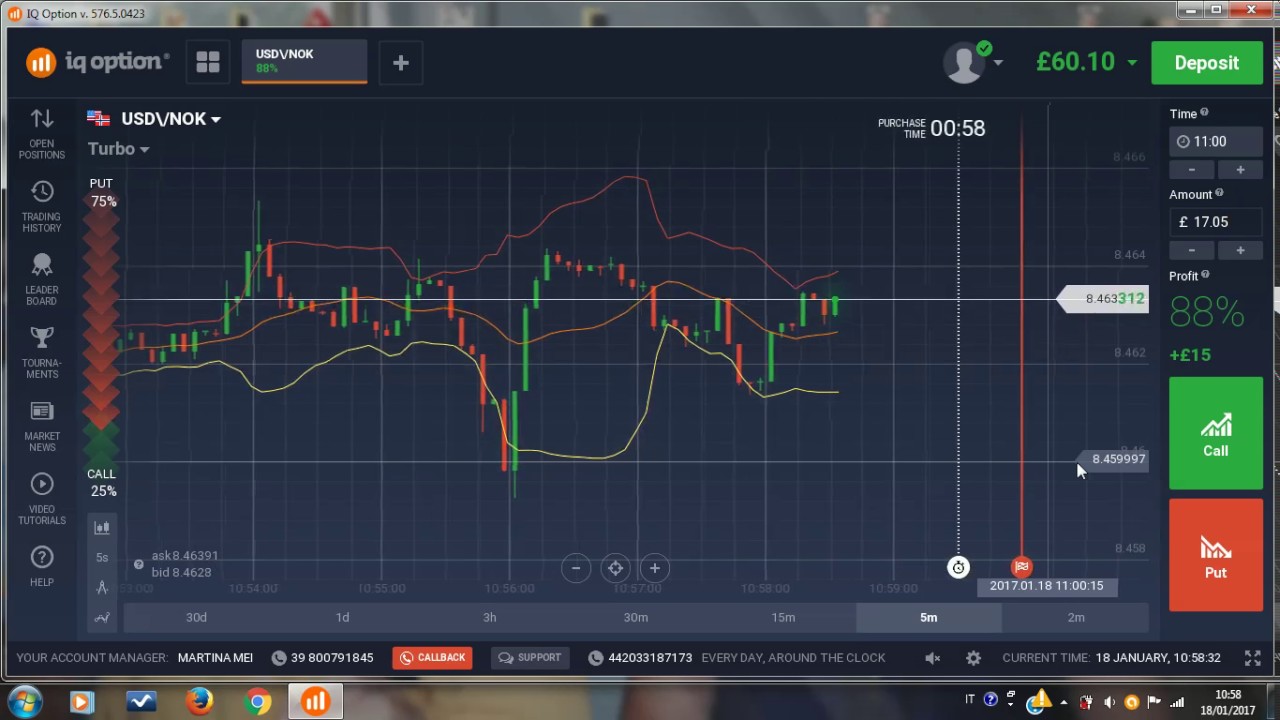Decrease expiration time with minus
The width and height of the screenshot is (1280, 720).
(x=1192, y=169)
